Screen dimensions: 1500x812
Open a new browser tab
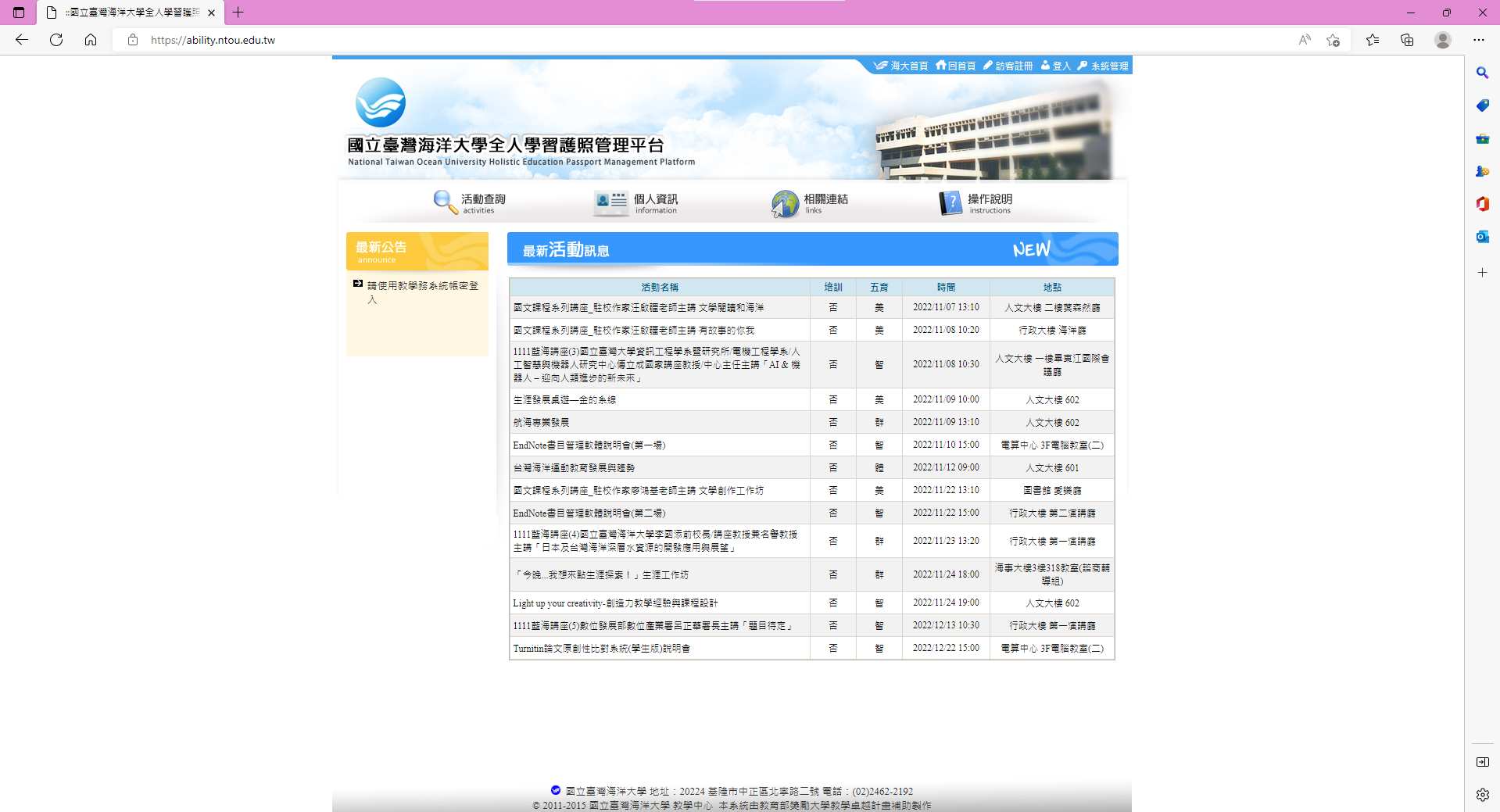coord(238,13)
